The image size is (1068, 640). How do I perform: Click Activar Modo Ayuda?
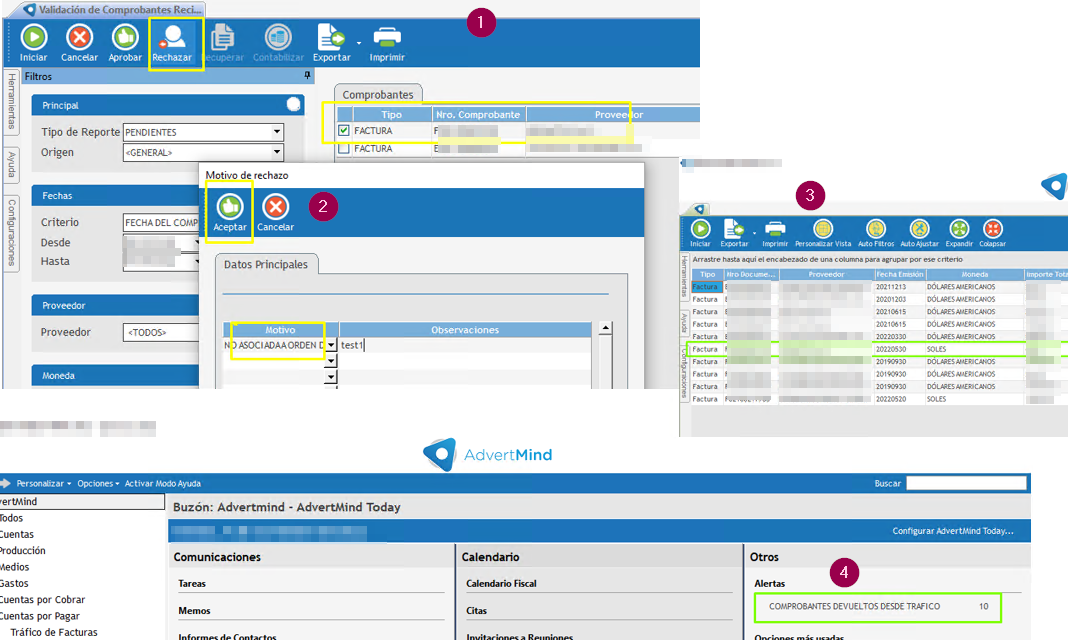[162, 483]
